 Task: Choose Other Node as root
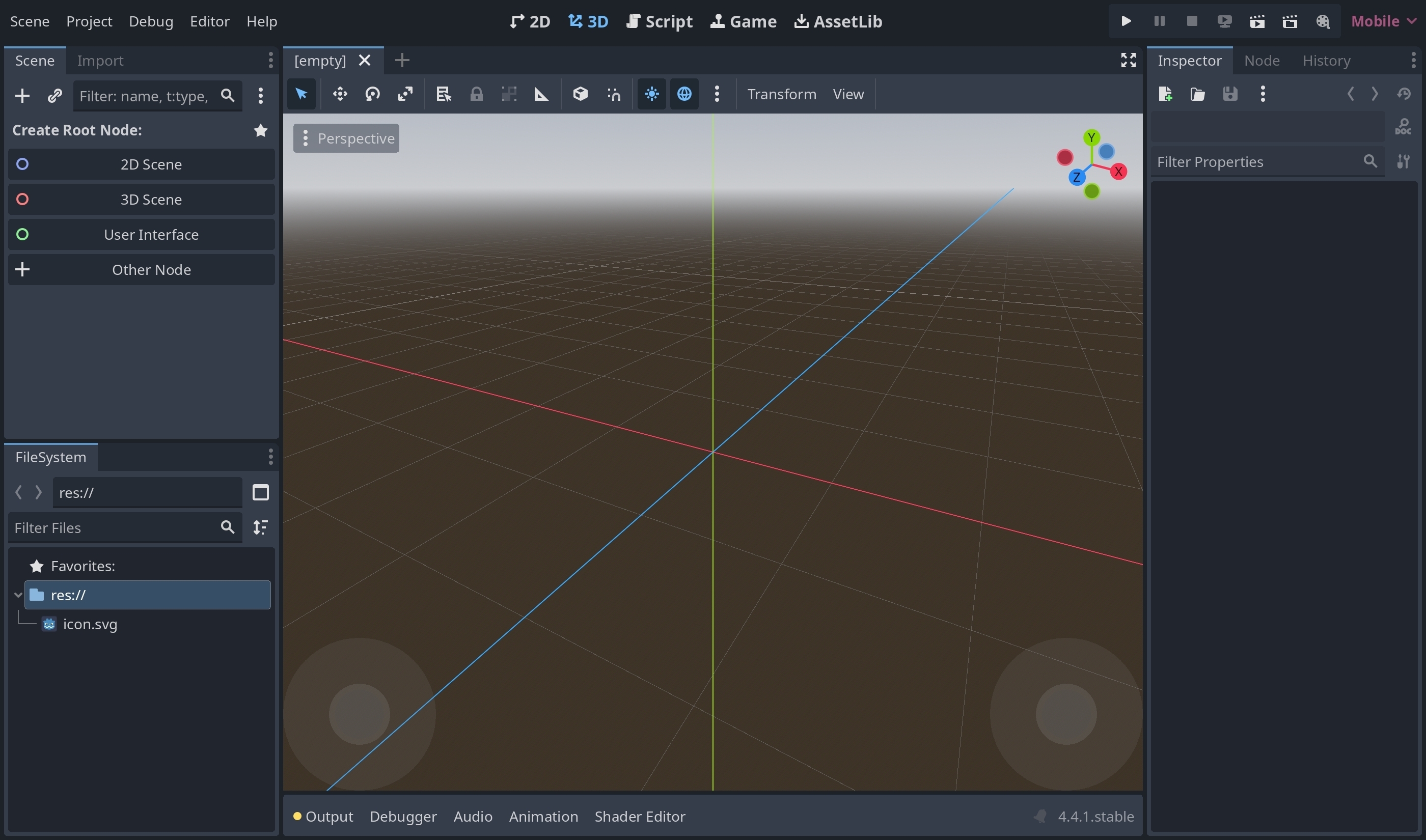tap(142, 269)
